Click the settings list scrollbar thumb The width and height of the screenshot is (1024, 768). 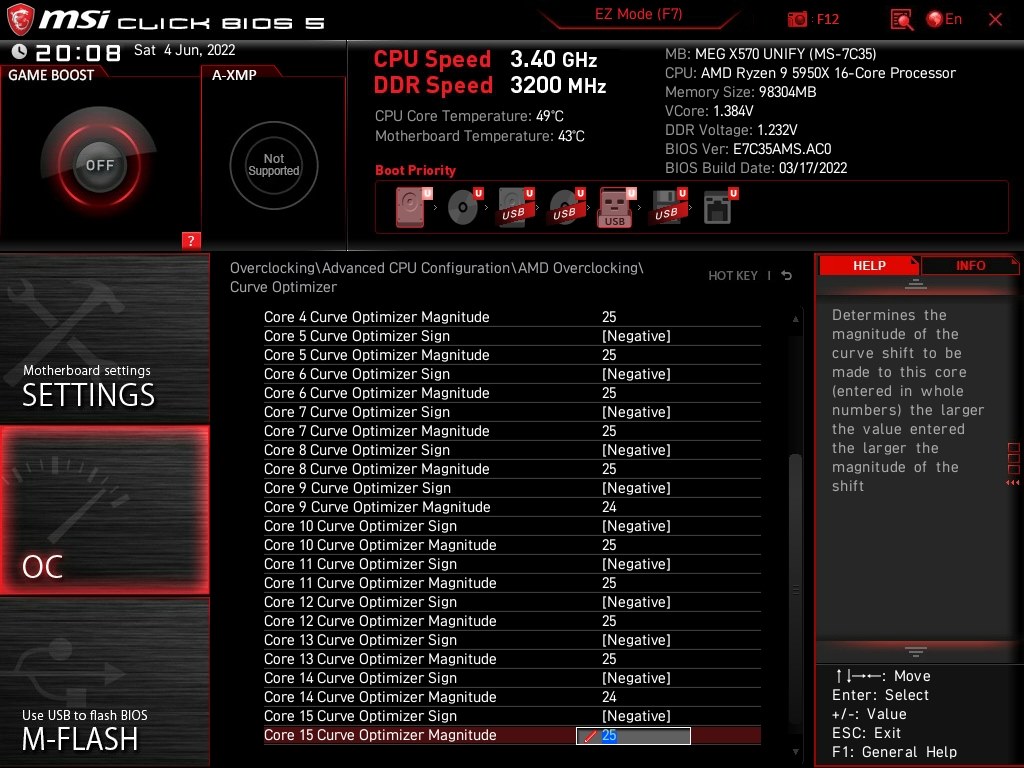pyautogui.click(x=795, y=590)
